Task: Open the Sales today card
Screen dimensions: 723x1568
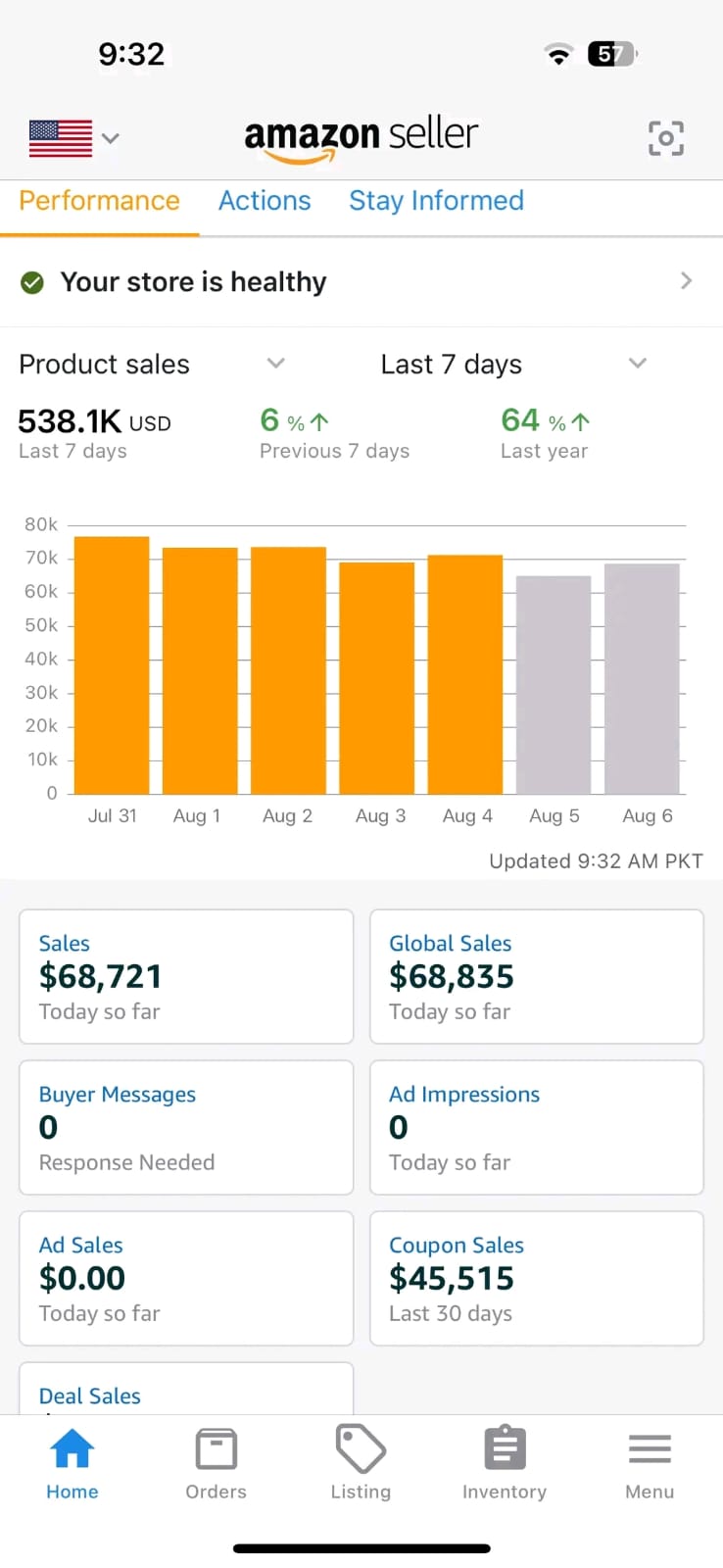Action: [x=186, y=976]
